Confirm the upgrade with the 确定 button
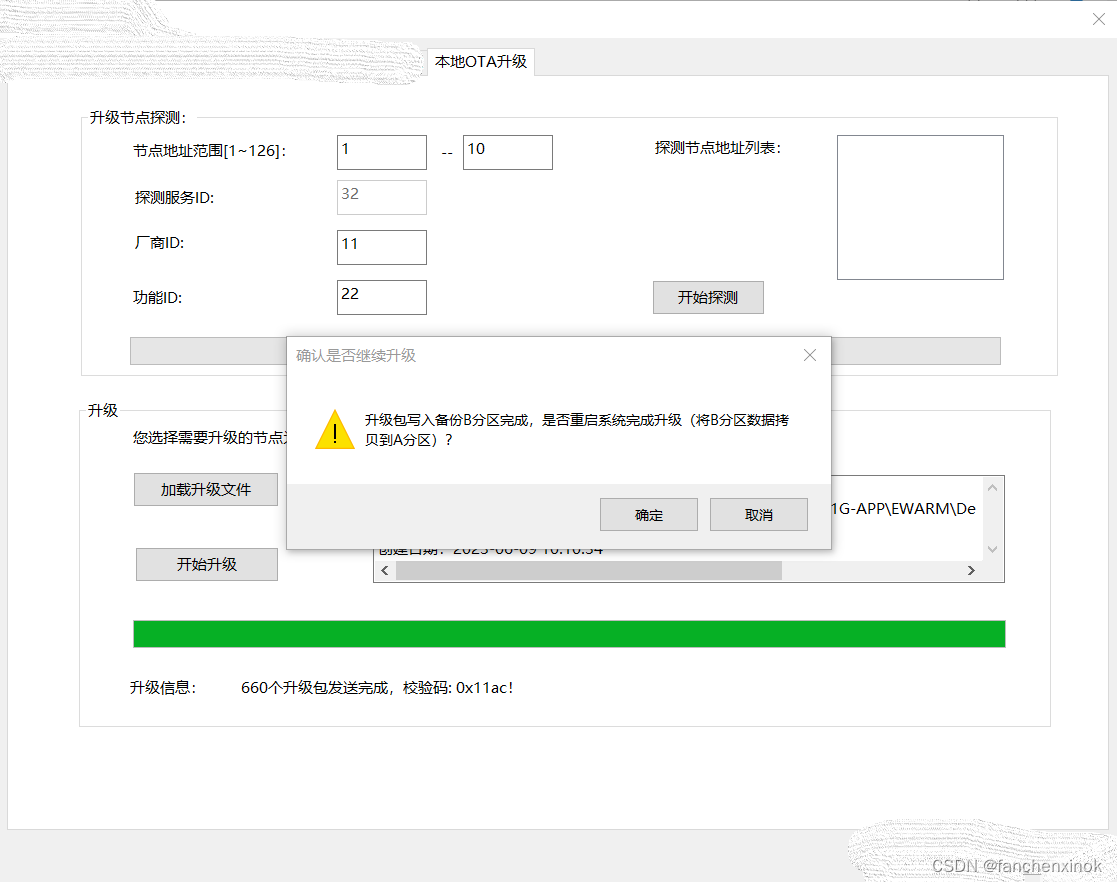 tap(648, 514)
